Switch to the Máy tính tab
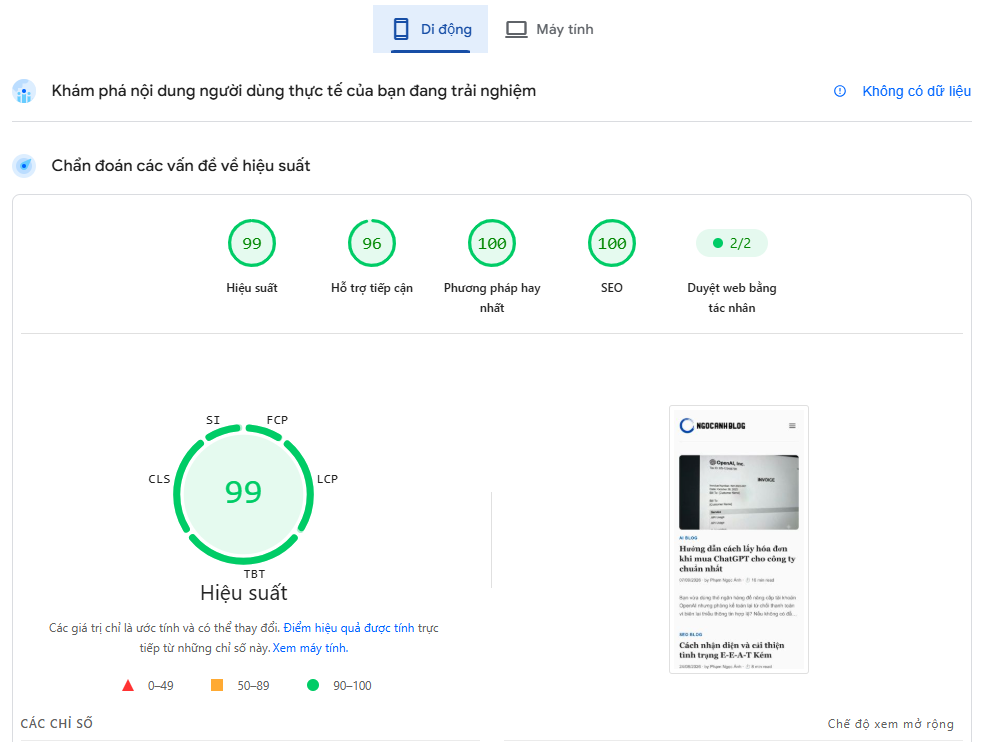The height and width of the screenshot is (742, 985). (549, 29)
